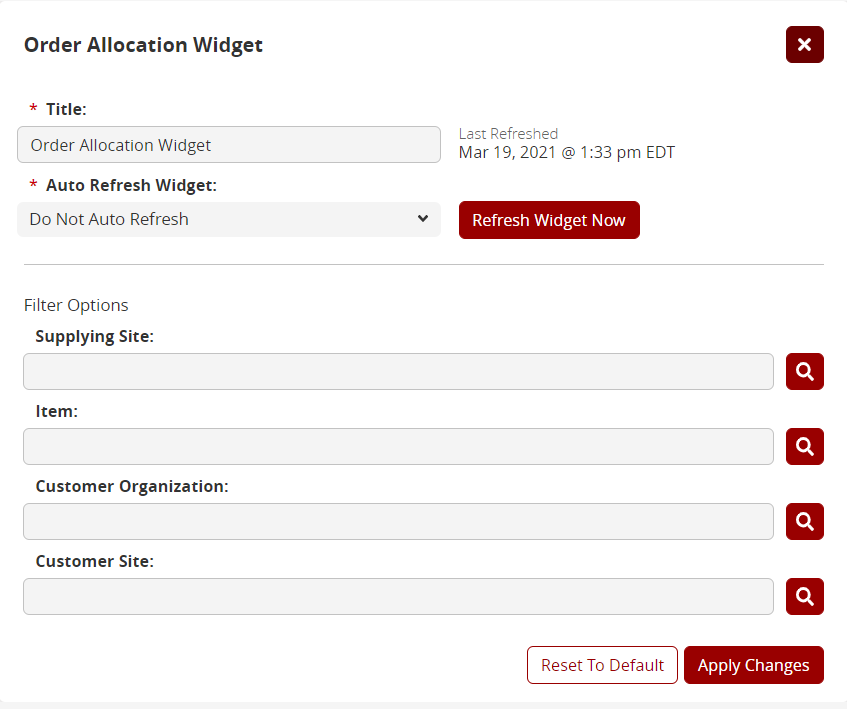Click the dialog header title text
Viewport: 847px width, 709px height.
(143, 45)
